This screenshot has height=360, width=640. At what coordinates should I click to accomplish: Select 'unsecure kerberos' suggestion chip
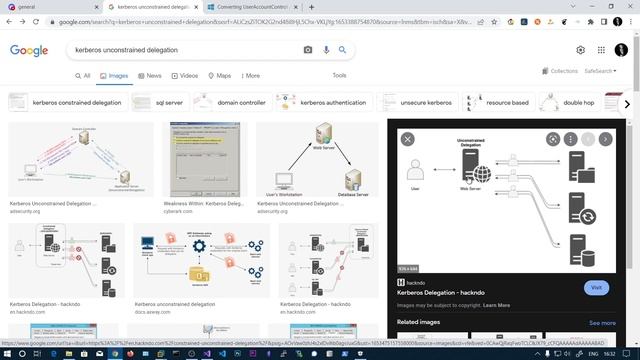[x=418, y=102]
